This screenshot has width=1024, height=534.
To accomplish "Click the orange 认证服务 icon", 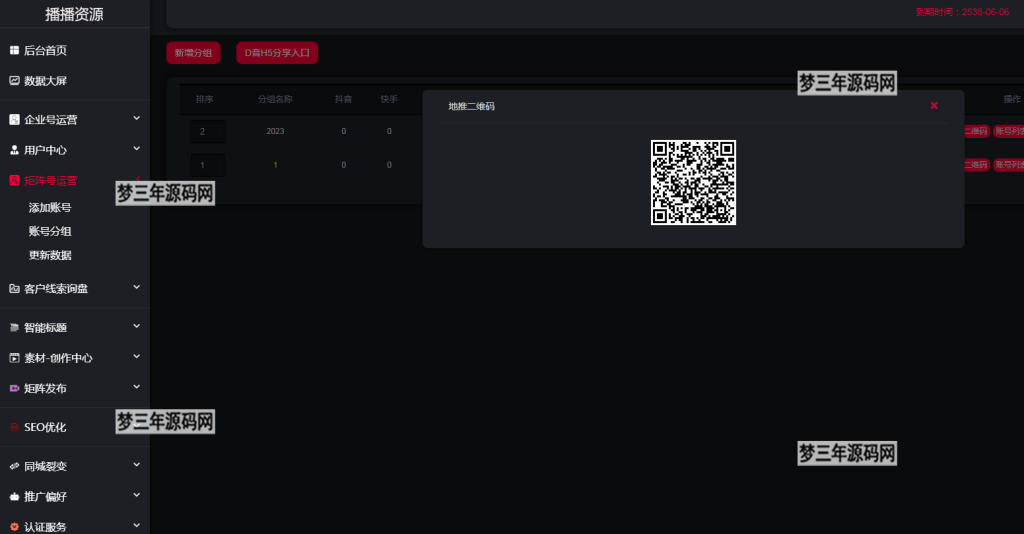I will pyautogui.click(x=14, y=527).
